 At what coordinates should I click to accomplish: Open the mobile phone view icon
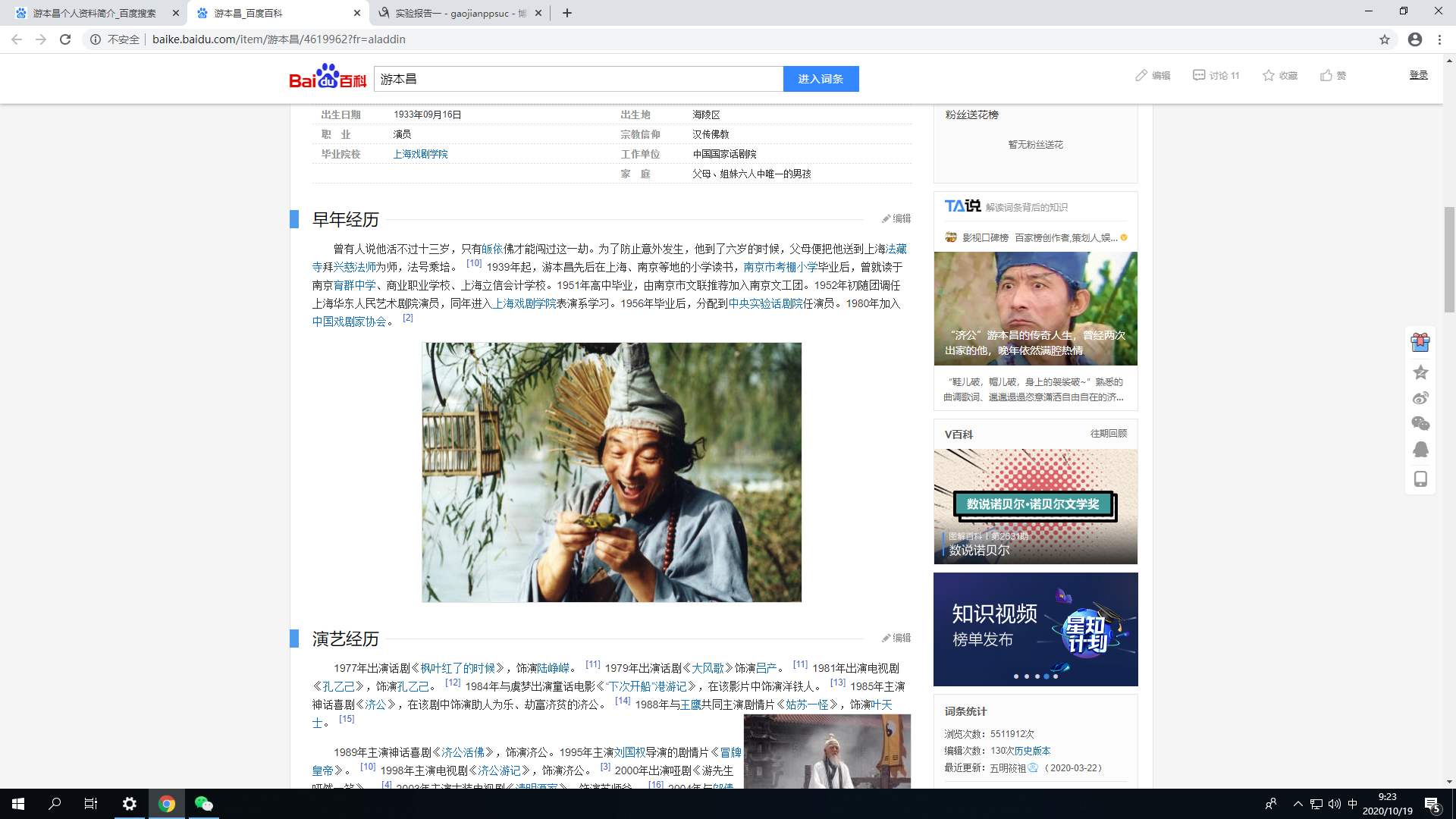pyautogui.click(x=1420, y=479)
